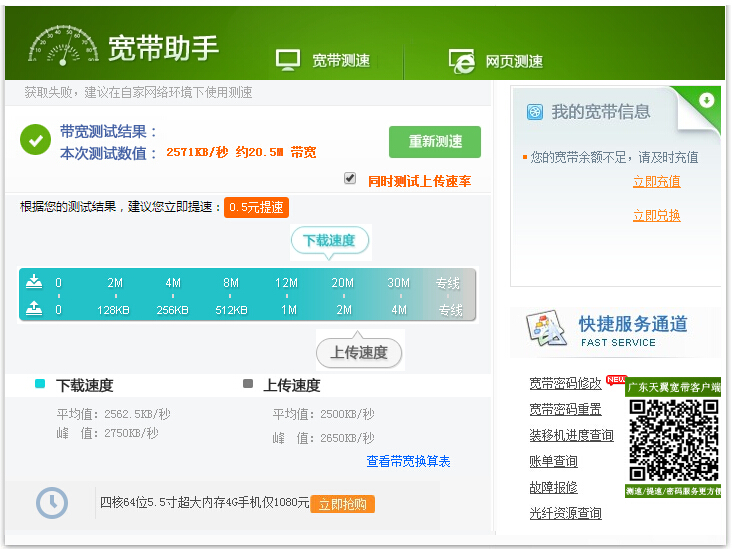The image size is (732, 549).
Task: Open the 宽带密码修改 link
Action: point(565,383)
